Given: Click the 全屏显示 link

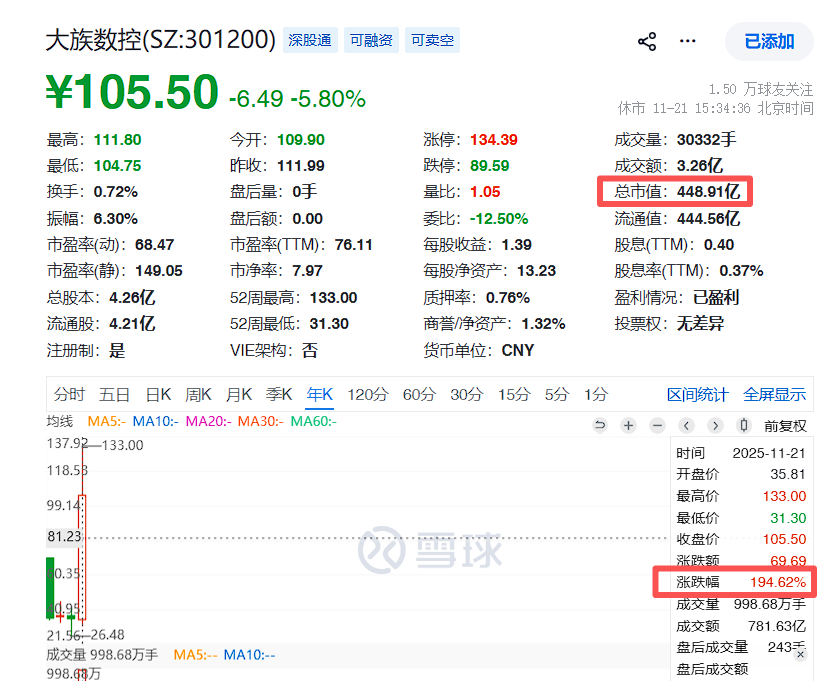Looking at the screenshot, I should (x=775, y=394).
